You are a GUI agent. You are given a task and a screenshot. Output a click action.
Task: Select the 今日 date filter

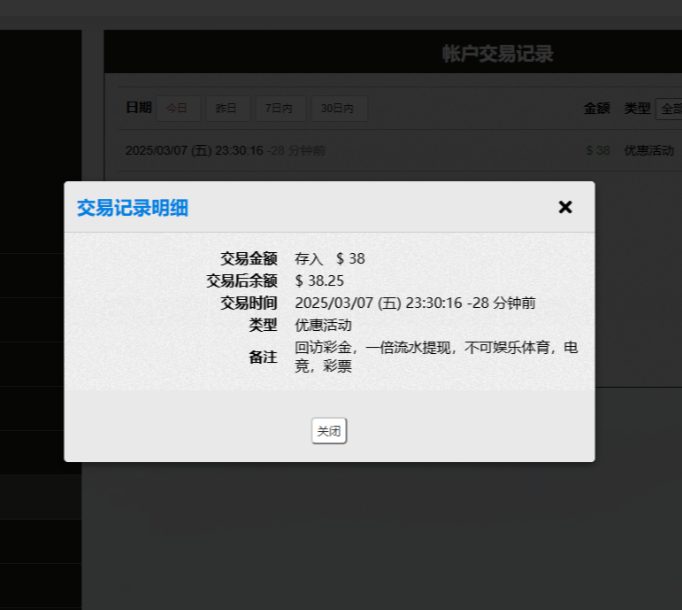click(177, 108)
